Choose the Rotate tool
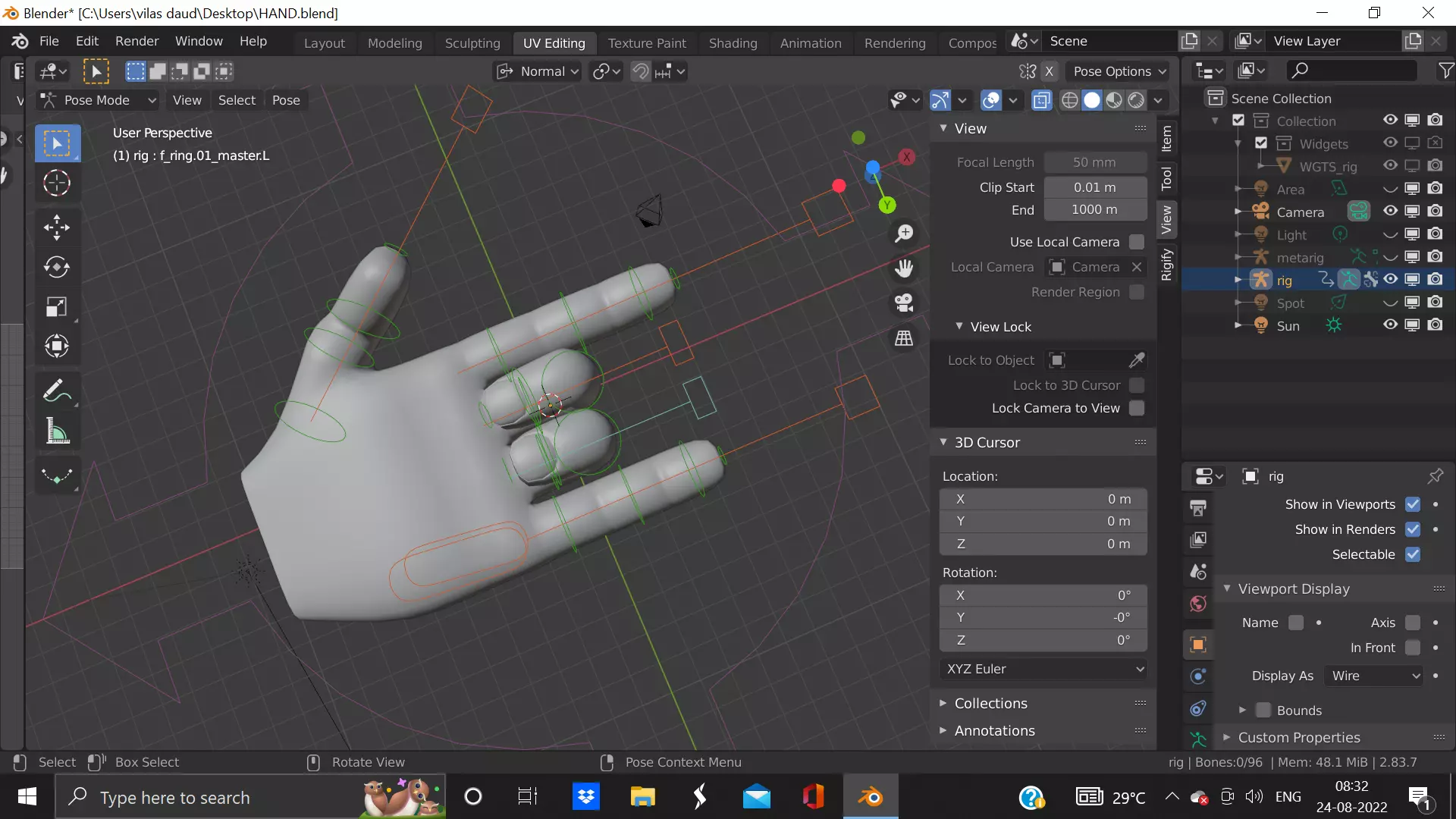 pyautogui.click(x=57, y=267)
